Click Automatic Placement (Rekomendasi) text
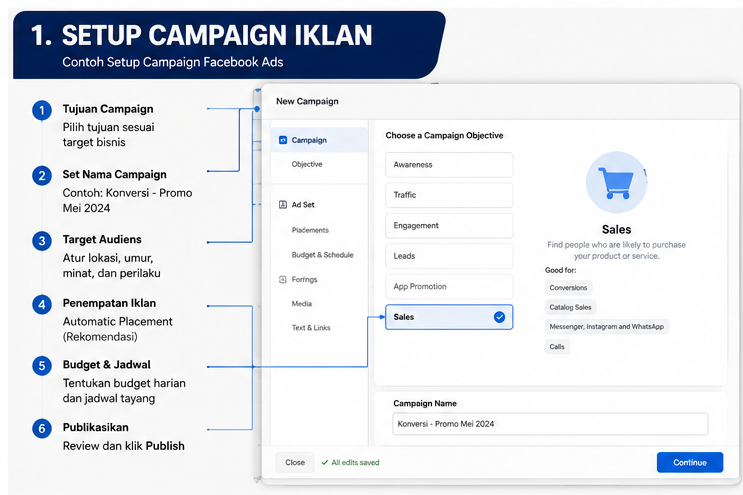 coord(118,329)
